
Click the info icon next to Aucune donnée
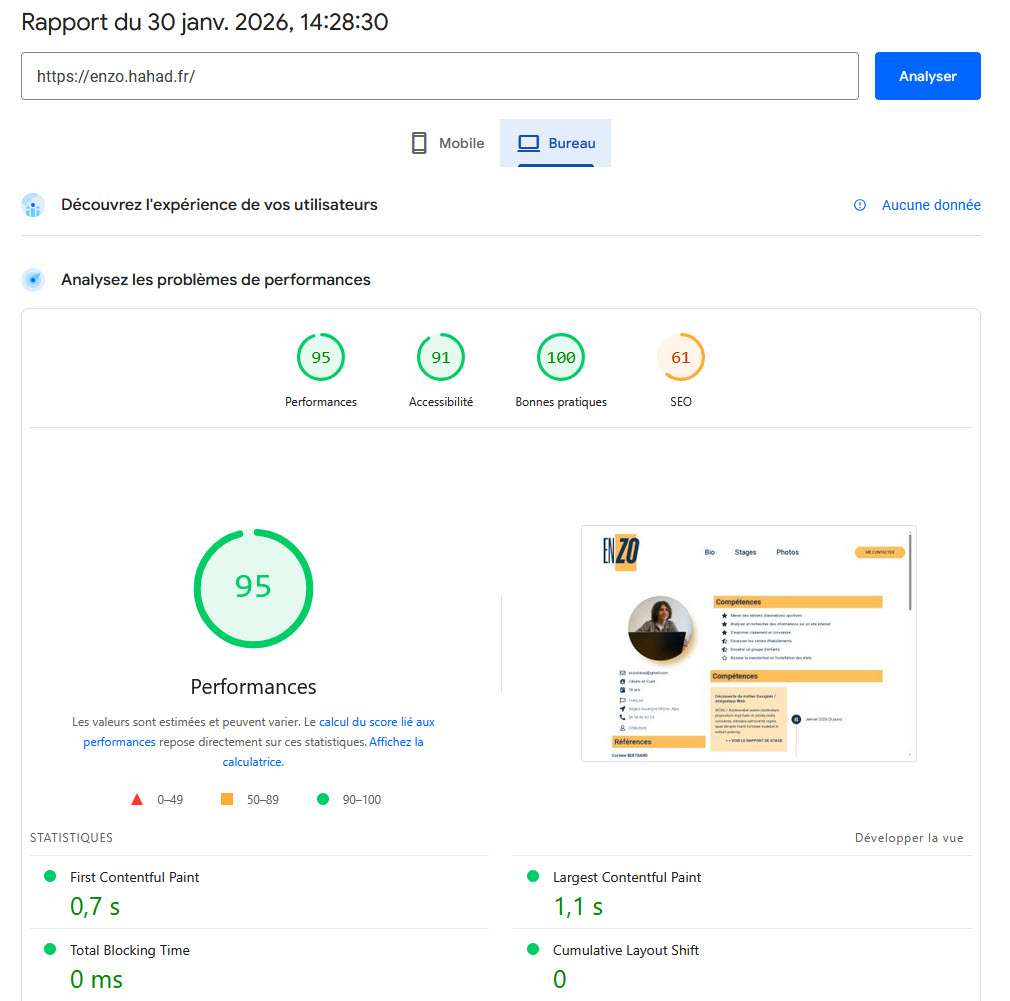(859, 205)
